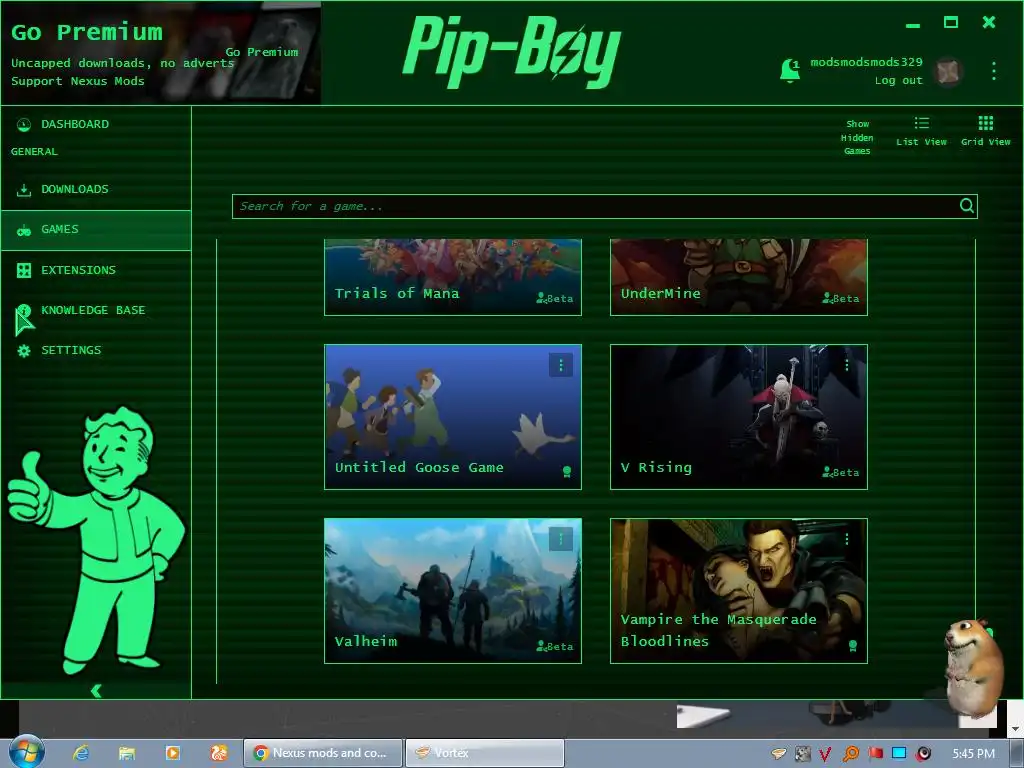Image resolution: width=1024 pixels, height=768 pixels.
Task: Launch Internet Explorer from taskbar
Action: (81, 753)
